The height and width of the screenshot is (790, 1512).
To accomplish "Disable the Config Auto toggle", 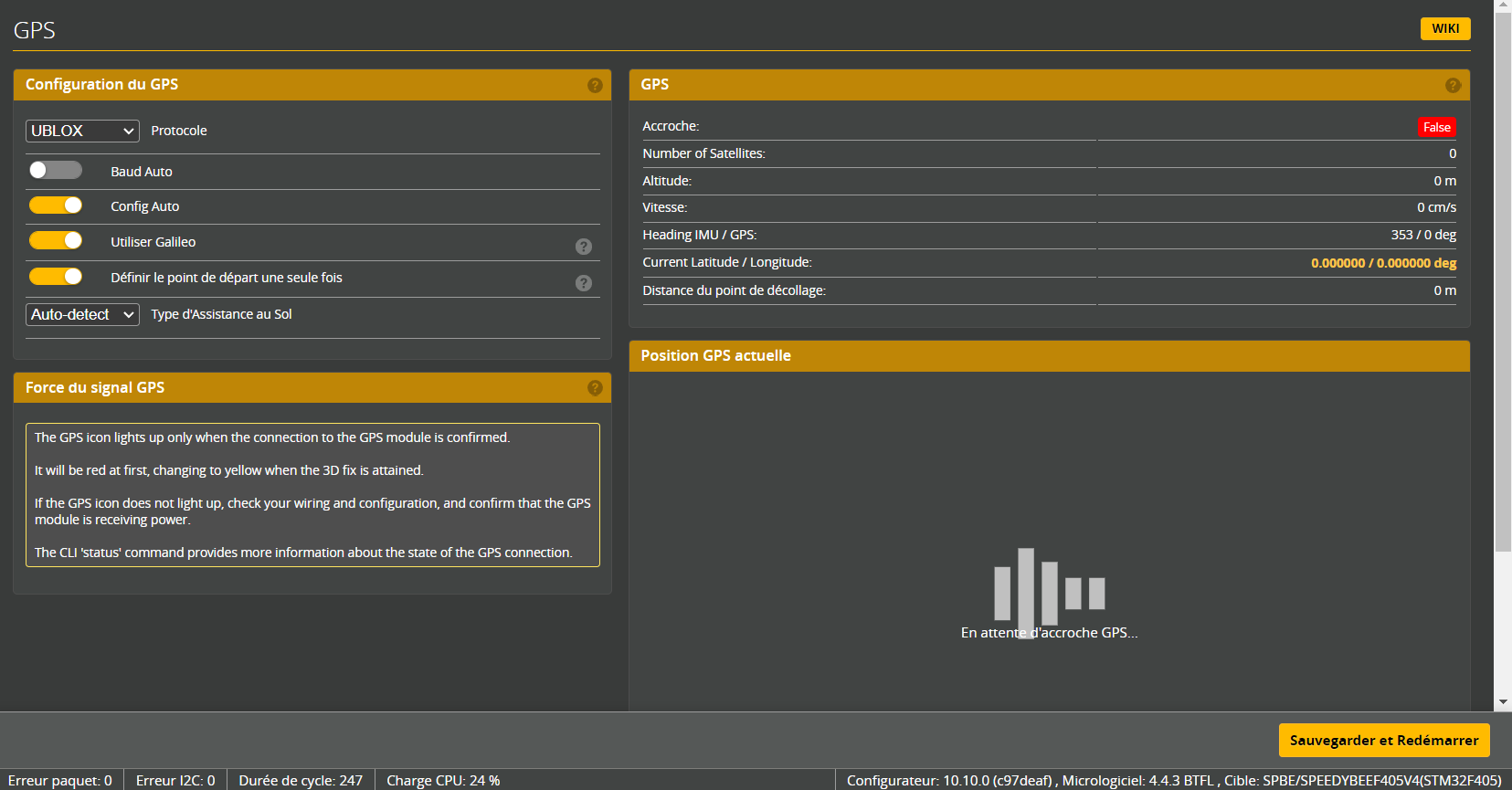I will click(56, 205).
